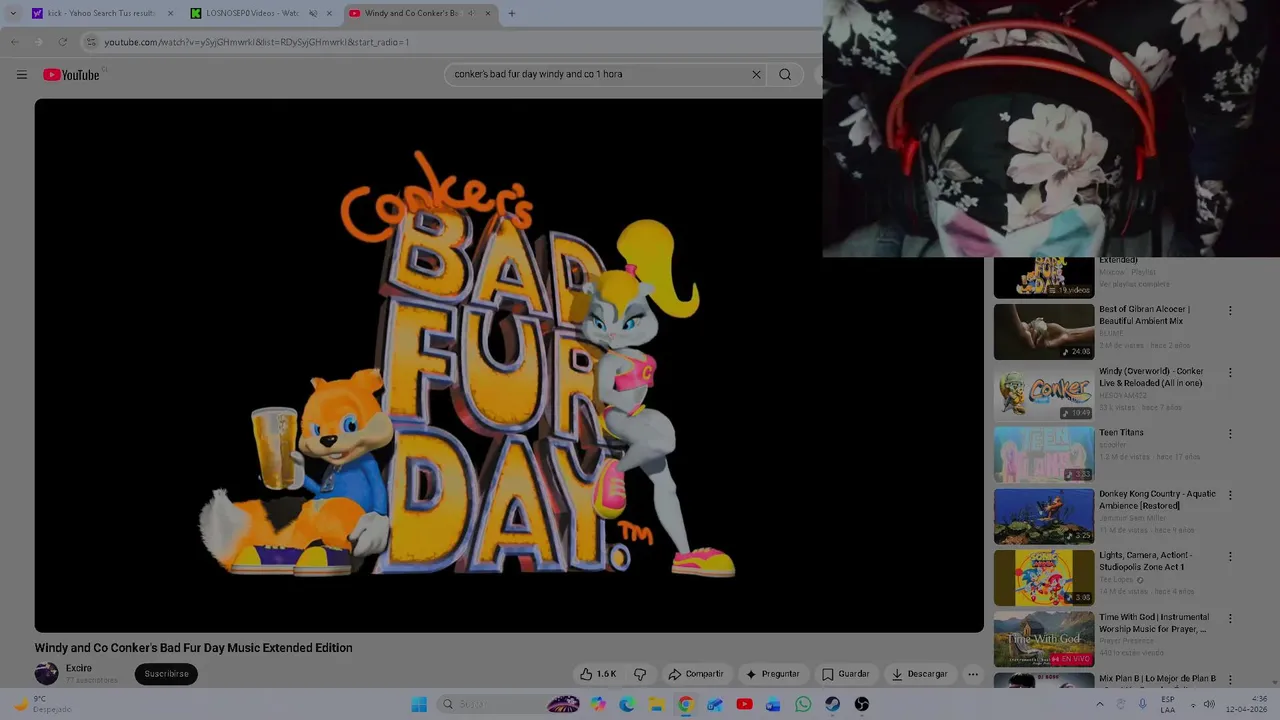Go to YouTube home via logo
The height and width of the screenshot is (720, 1280).
pos(71,75)
